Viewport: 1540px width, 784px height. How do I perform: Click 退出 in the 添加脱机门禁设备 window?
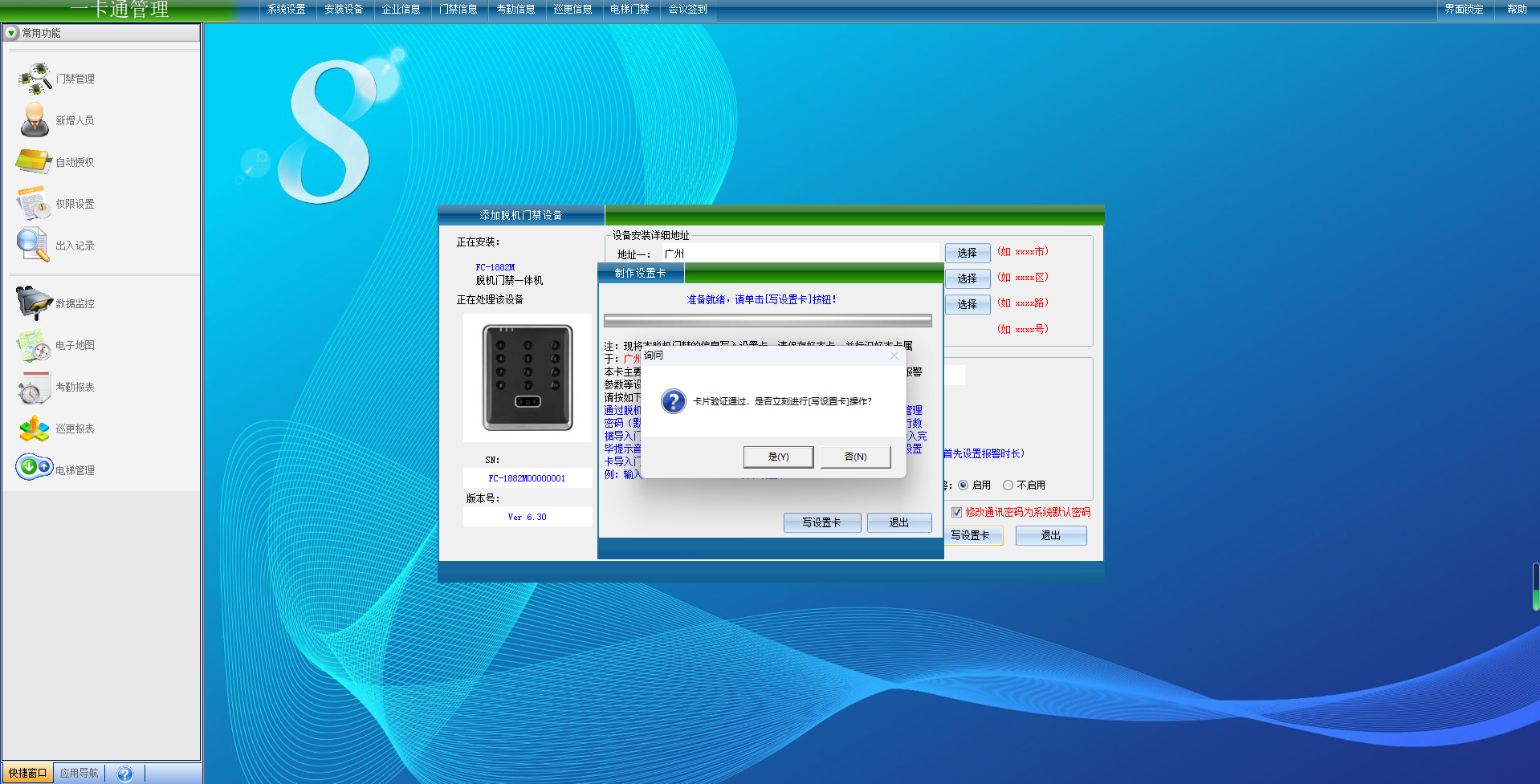pos(1051,535)
